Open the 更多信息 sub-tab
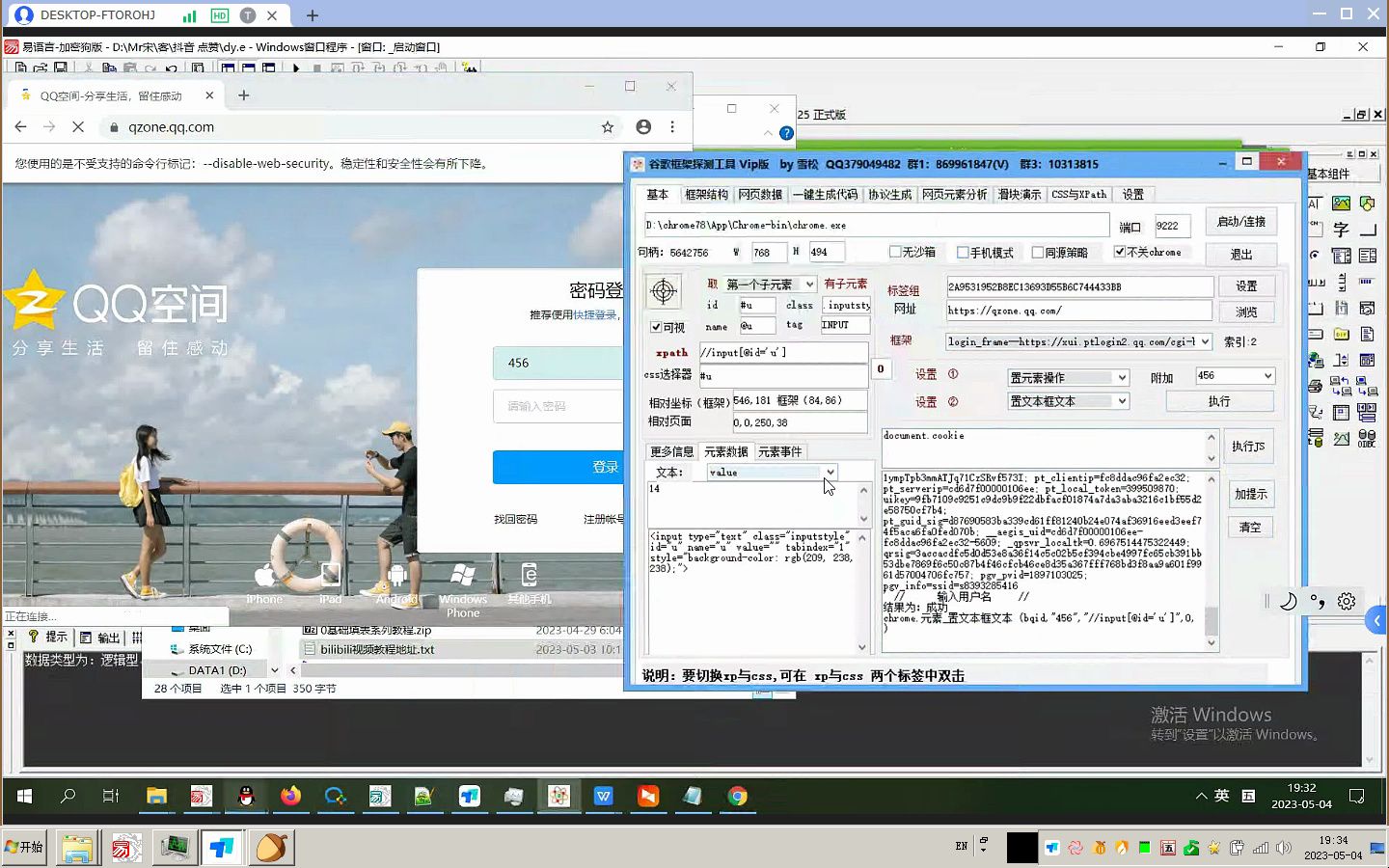Viewport: 1389px width, 868px height. click(671, 451)
